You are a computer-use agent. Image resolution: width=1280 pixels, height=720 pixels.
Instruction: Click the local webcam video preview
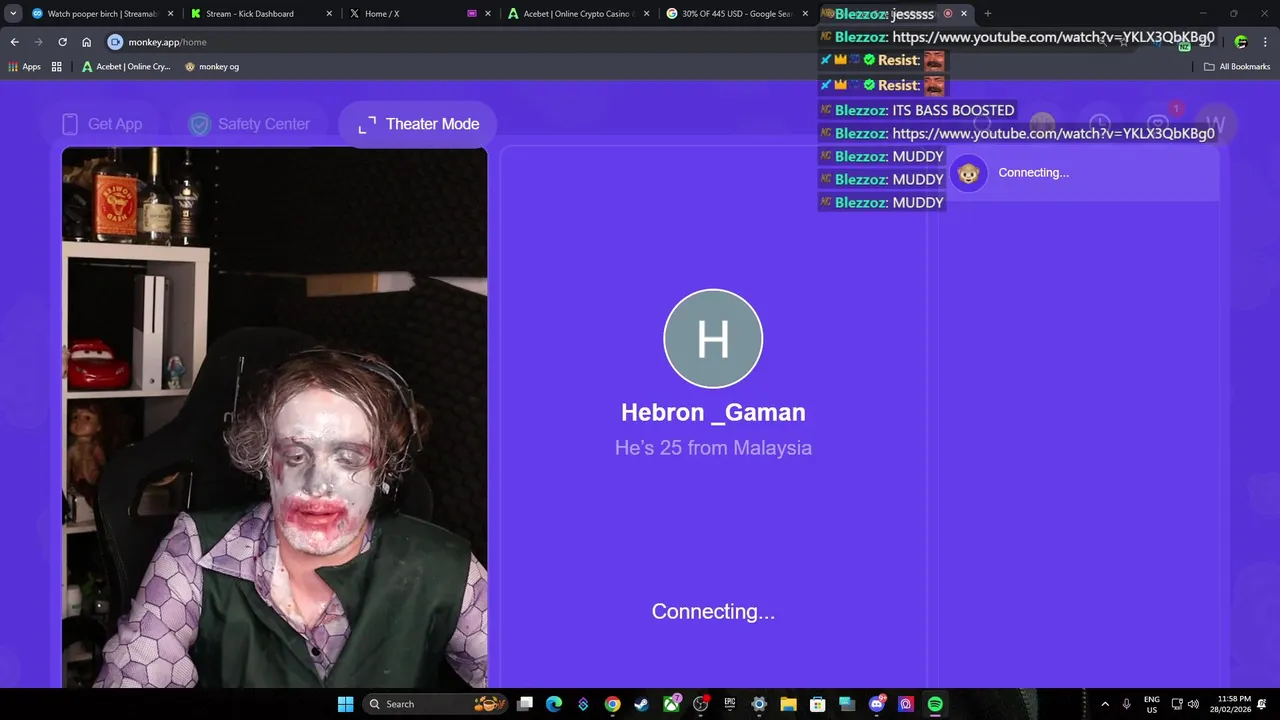point(274,417)
